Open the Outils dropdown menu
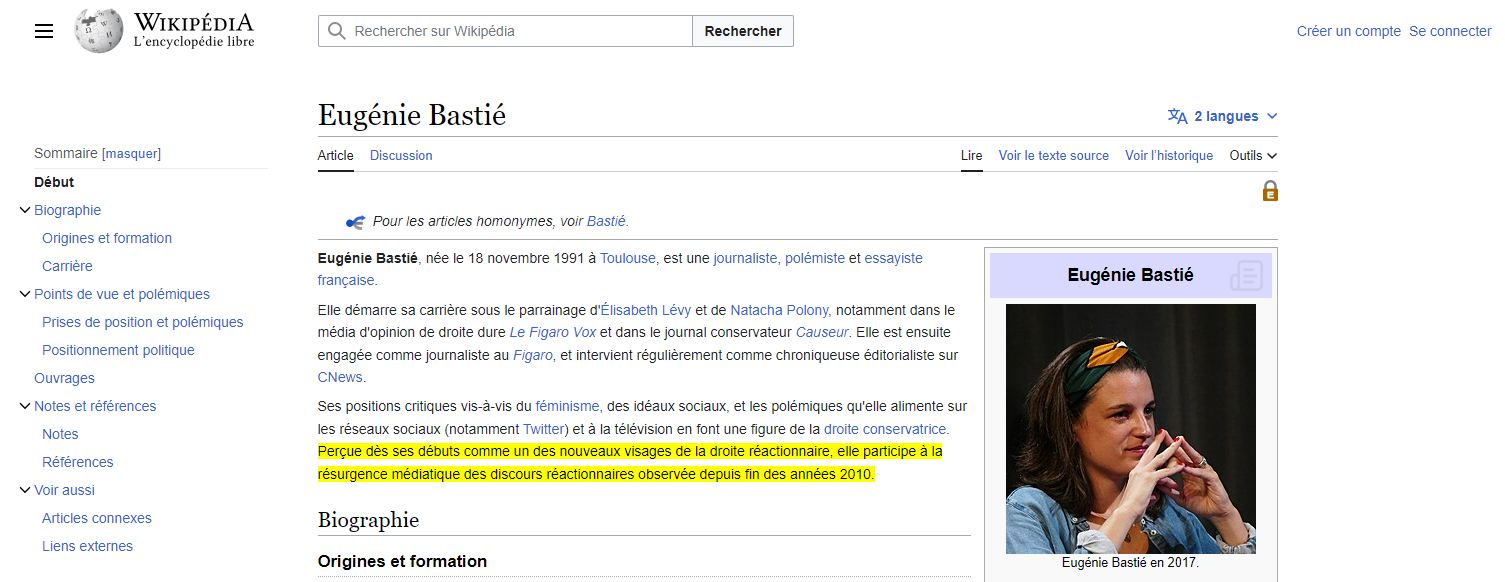This screenshot has height=582, width=1505. pos(1253,155)
